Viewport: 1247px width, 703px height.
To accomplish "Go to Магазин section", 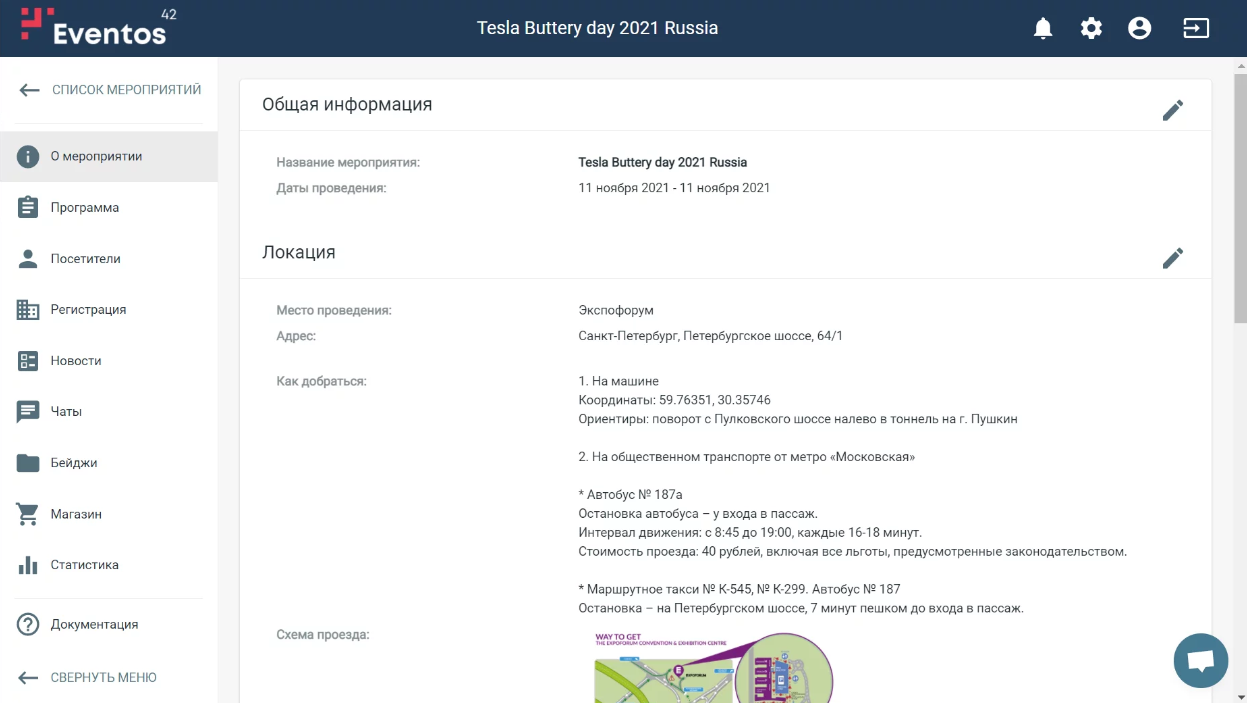I will point(109,513).
